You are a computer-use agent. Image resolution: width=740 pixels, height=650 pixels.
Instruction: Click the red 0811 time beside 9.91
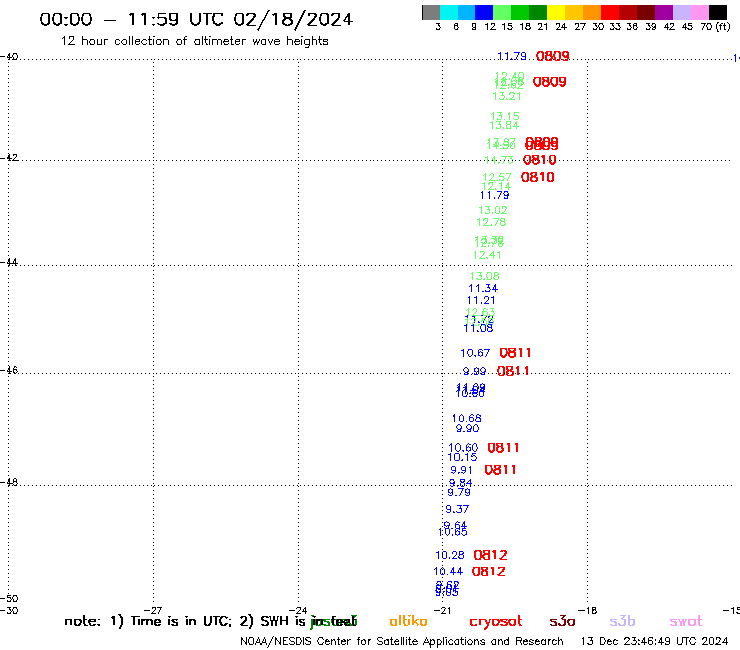pos(500,470)
